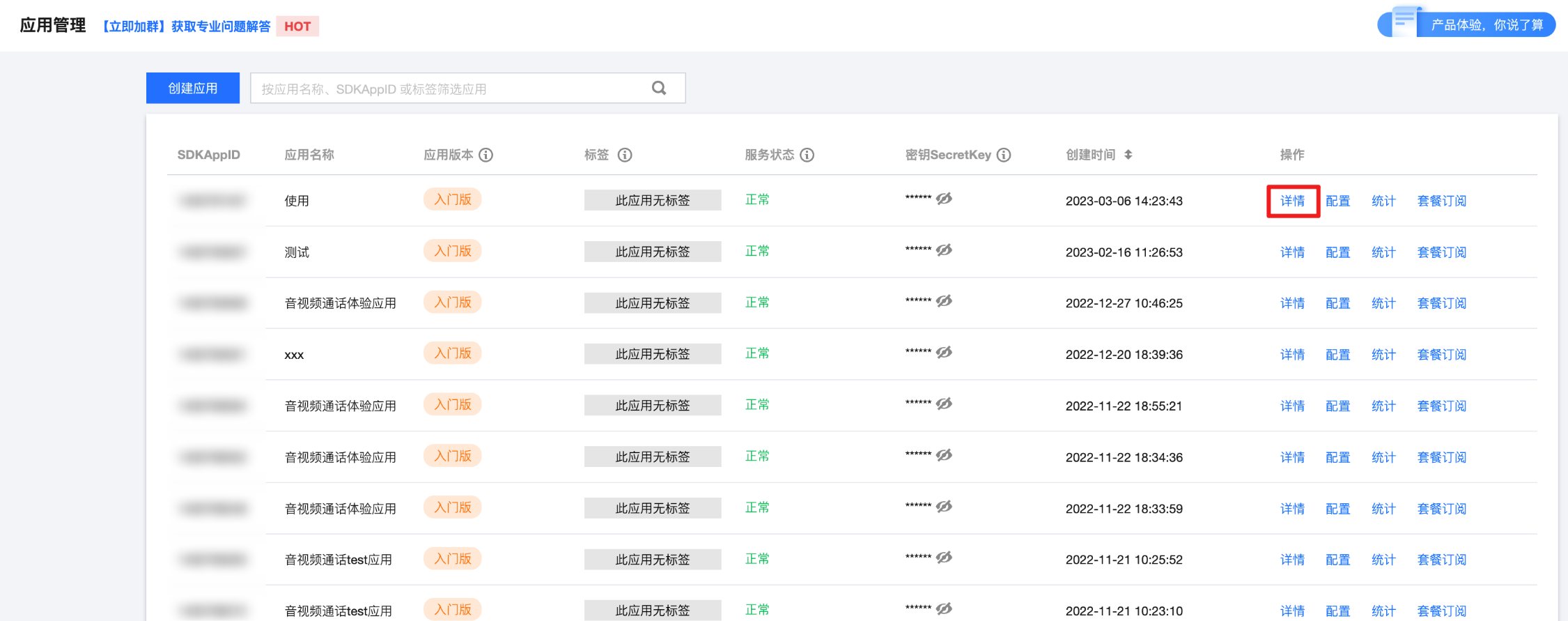Image resolution: width=1568 pixels, height=621 pixels.
Task: Click info icon beside 标签 header
Action: 625,155
